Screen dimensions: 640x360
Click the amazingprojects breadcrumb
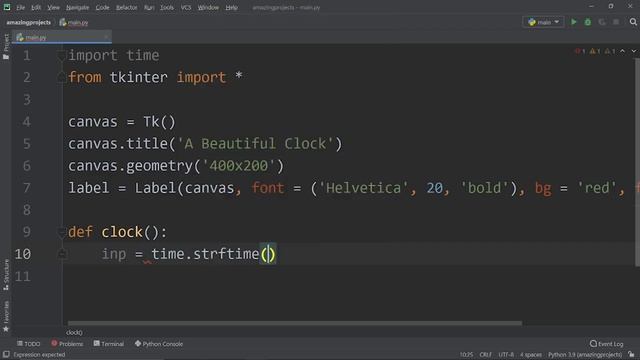coord(29,22)
